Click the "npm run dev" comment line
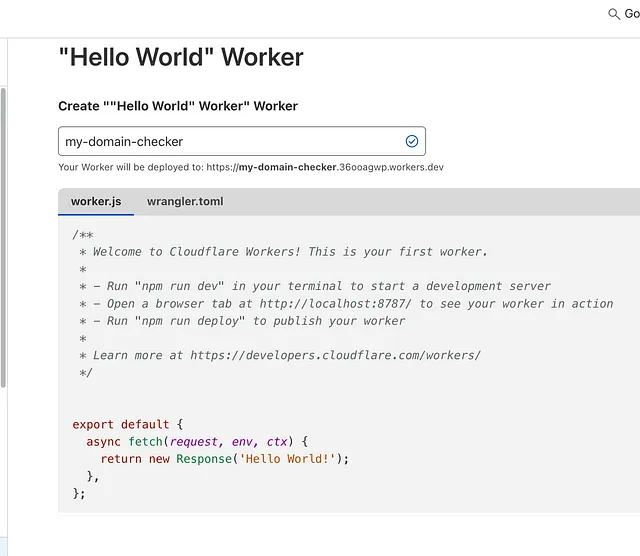 tap(315, 286)
